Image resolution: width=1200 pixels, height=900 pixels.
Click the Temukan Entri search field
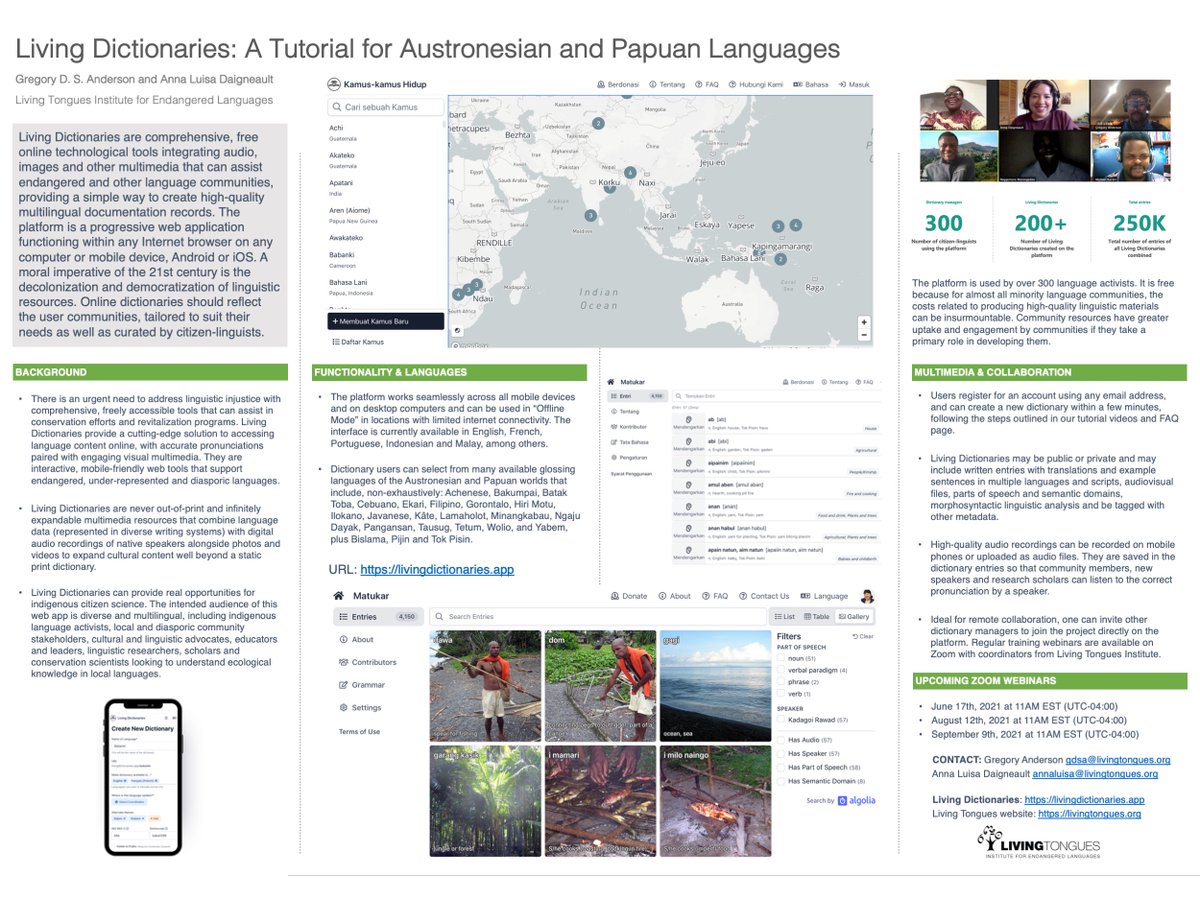pos(775,396)
